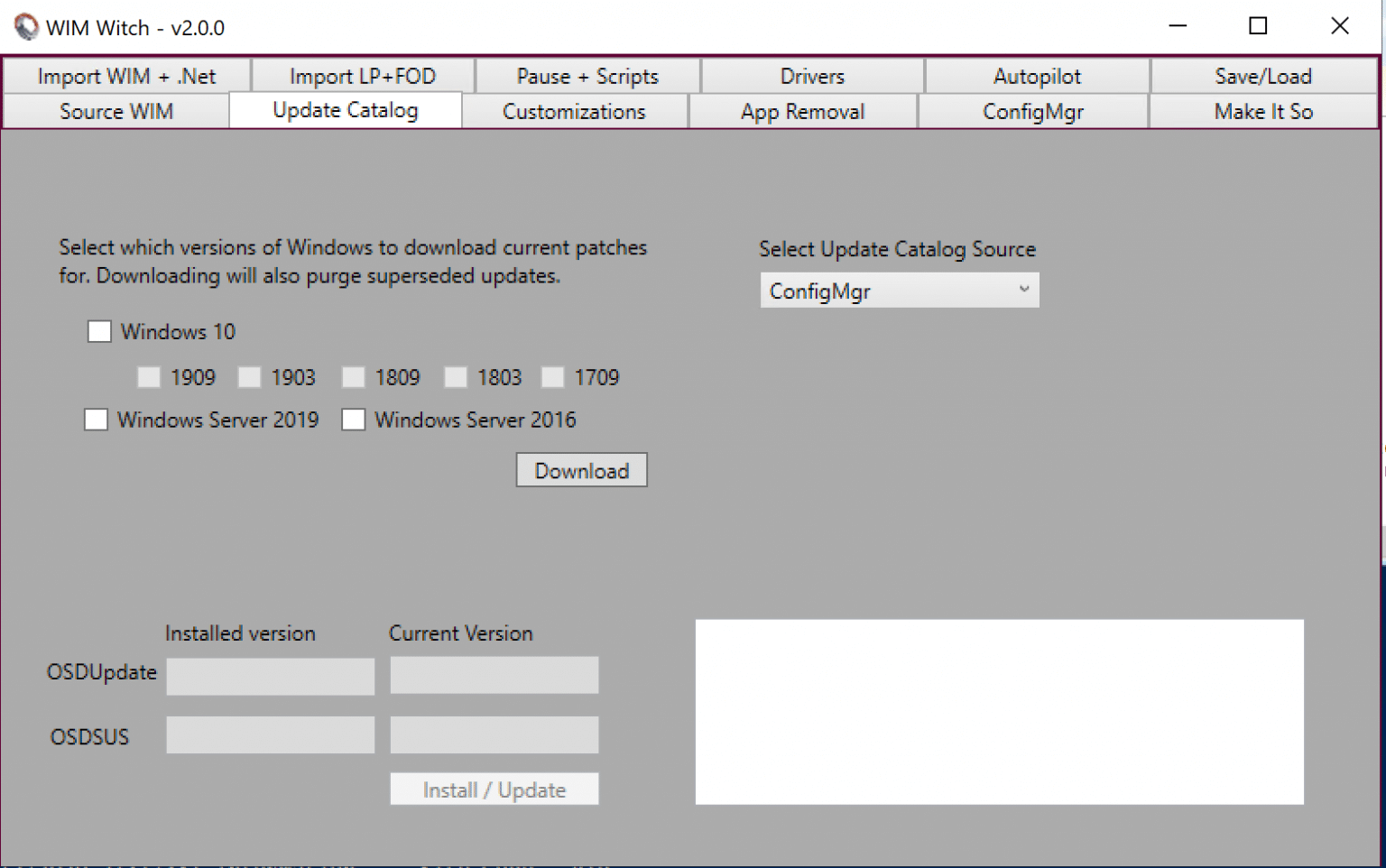Toggle the 1909 version checkbox
Viewport: 1386px width, 868px height.
[x=149, y=377]
